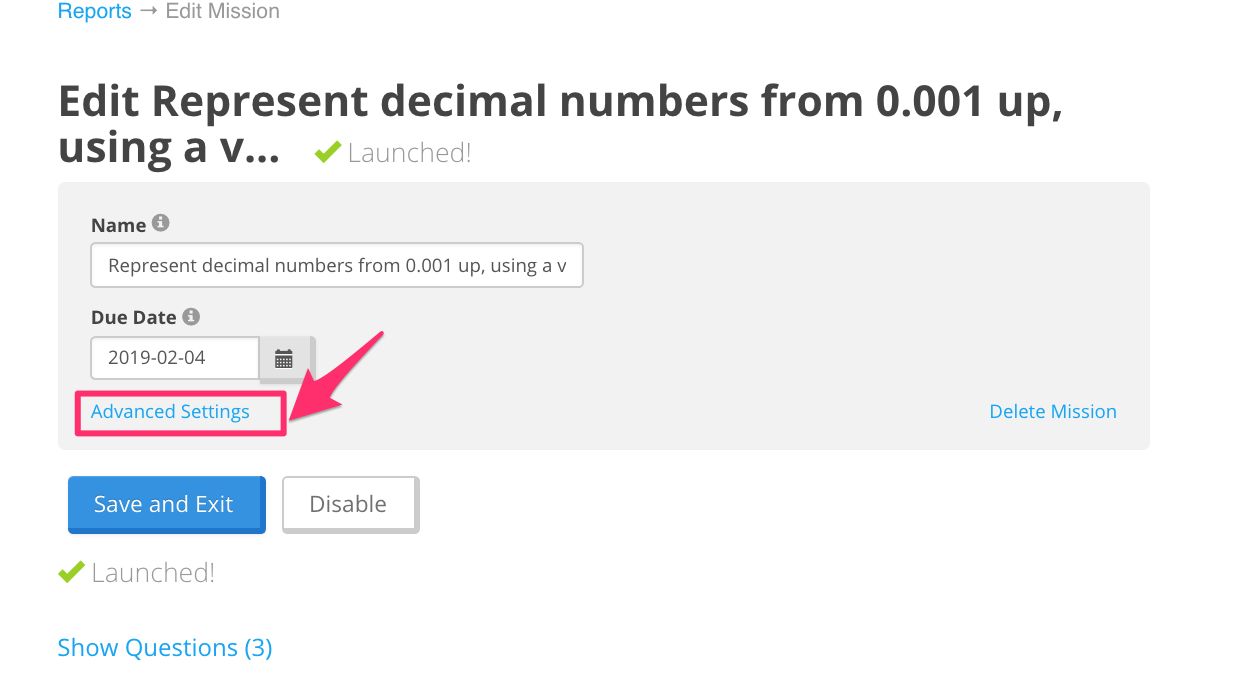Click the green checkmark below Save and Exit
This screenshot has width=1236, height=694.
click(71, 572)
